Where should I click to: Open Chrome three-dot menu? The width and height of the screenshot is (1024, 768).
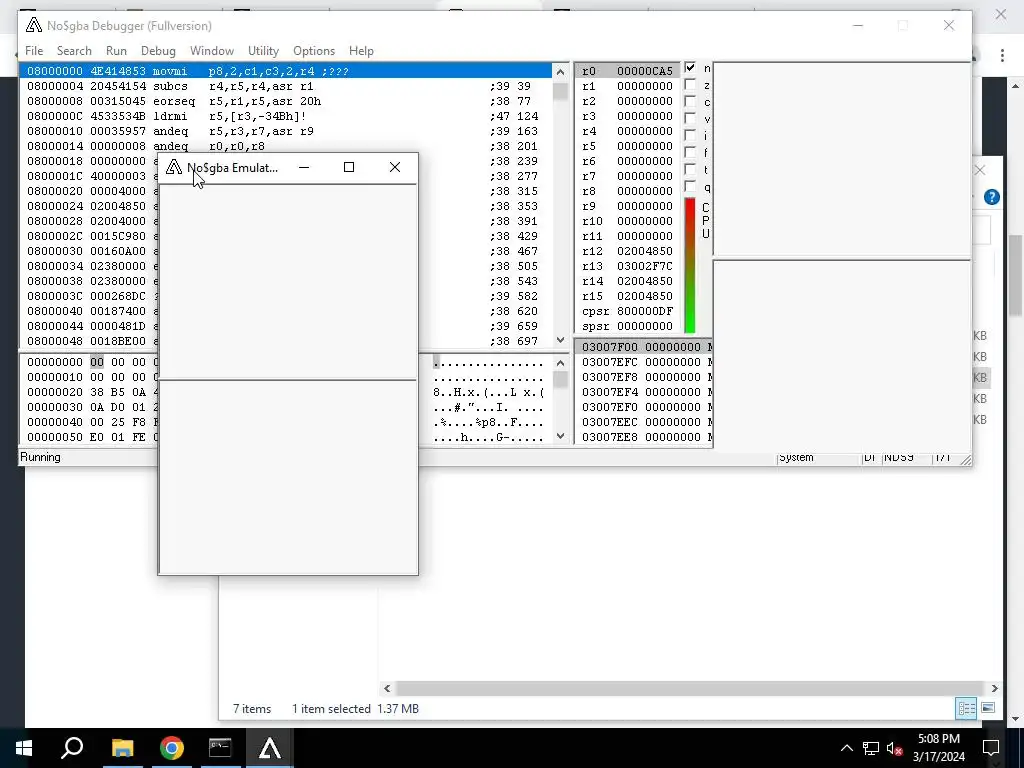(1002, 56)
